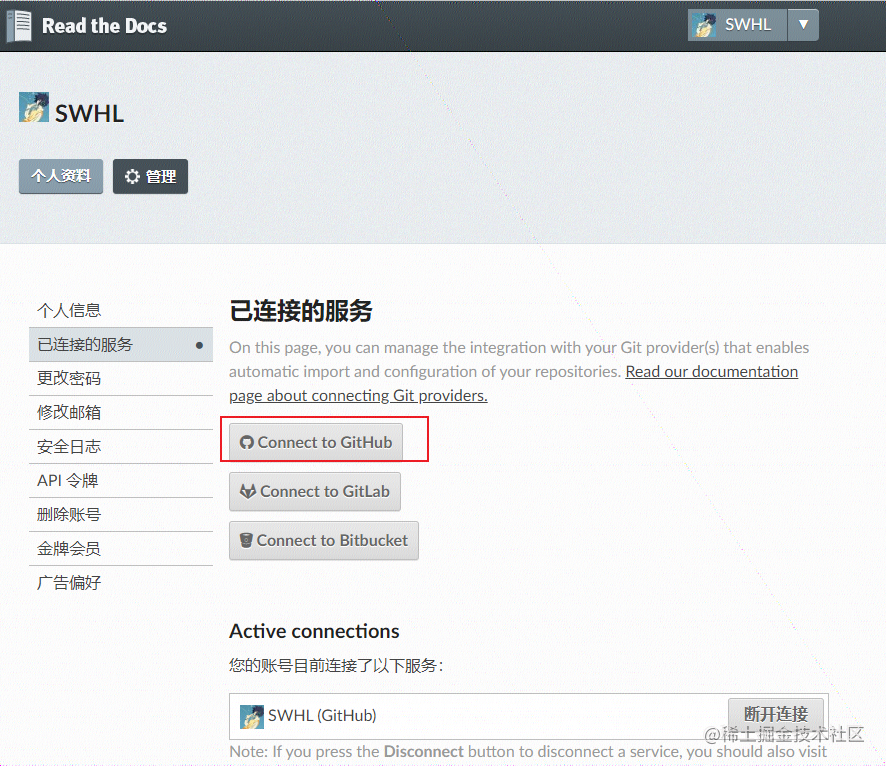Open 更改密码 in the sidebar
The height and width of the screenshot is (766, 886).
[x=121, y=378]
